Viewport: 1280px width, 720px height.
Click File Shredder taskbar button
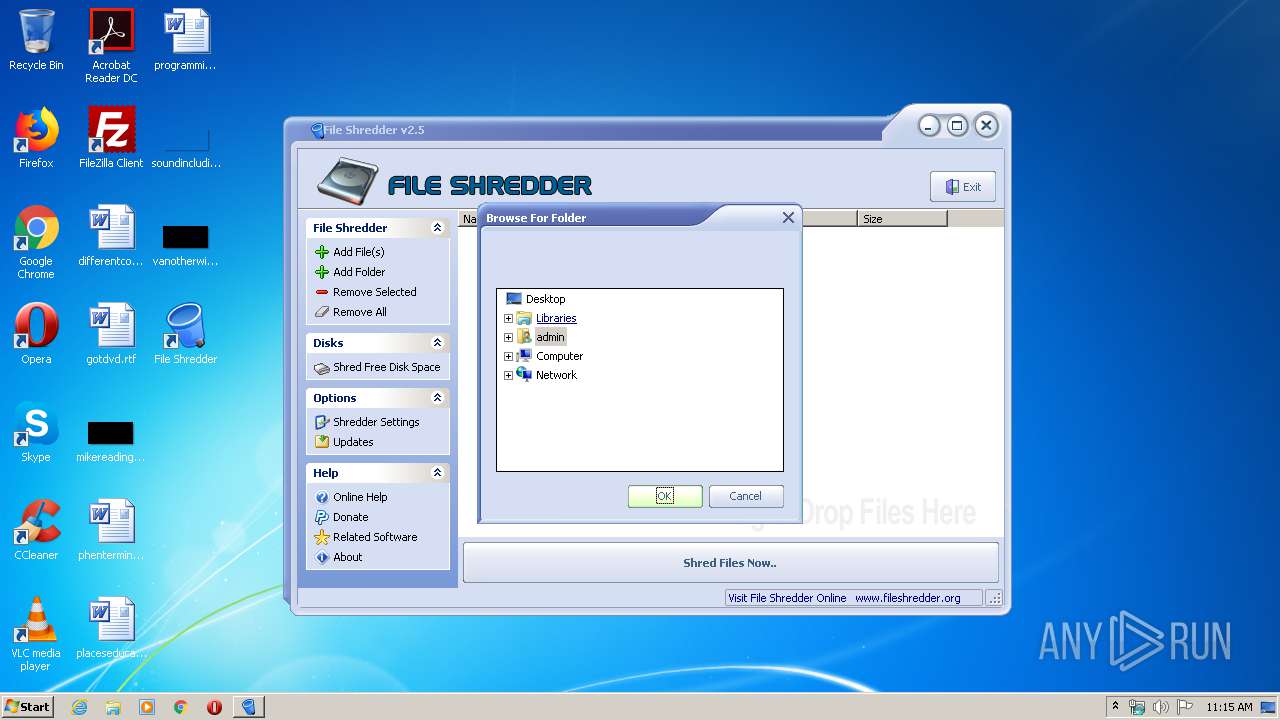249,707
